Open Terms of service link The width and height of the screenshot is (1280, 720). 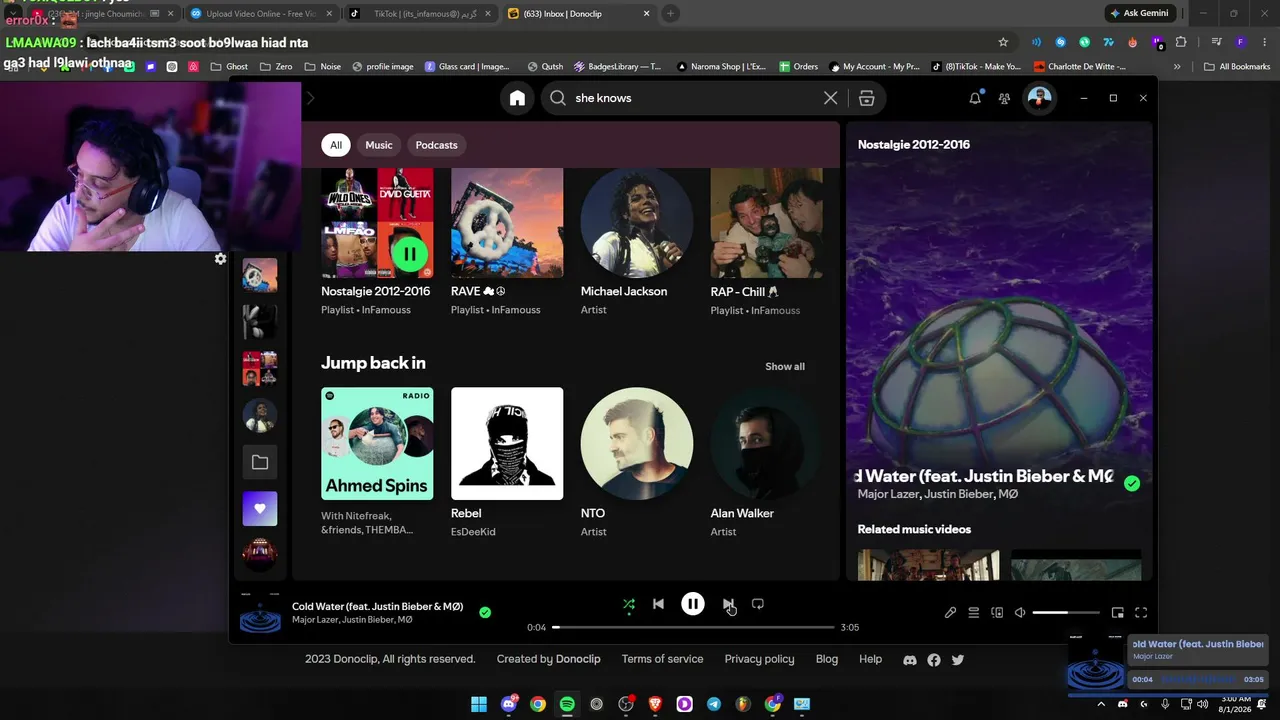[x=662, y=659]
